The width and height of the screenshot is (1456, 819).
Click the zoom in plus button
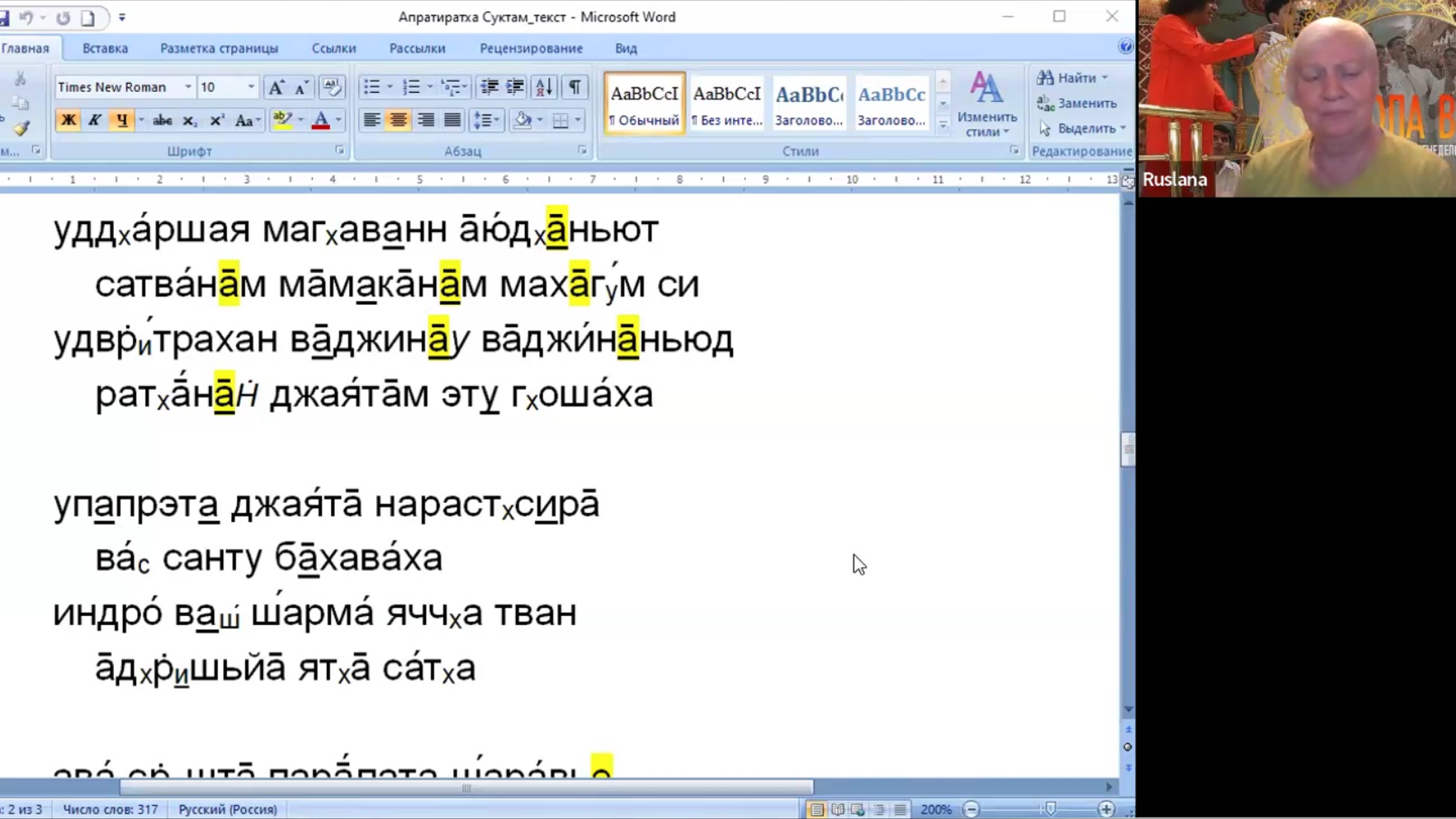(x=1106, y=809)
